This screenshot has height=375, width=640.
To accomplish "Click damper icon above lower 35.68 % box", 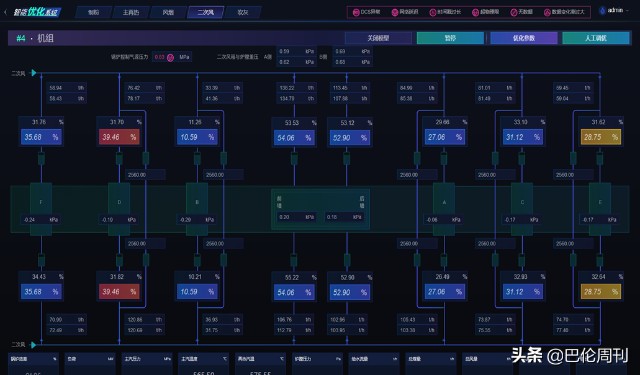I will (41, 260).
